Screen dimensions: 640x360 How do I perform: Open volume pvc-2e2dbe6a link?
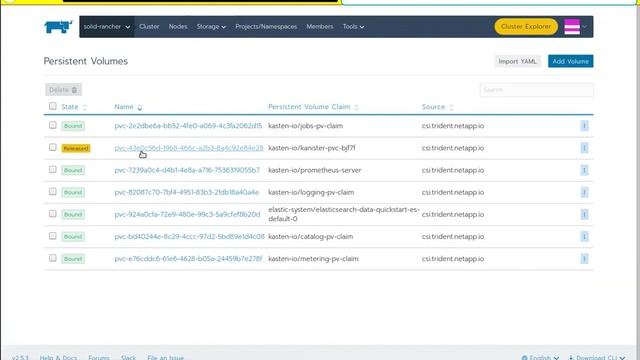point(188,126)
